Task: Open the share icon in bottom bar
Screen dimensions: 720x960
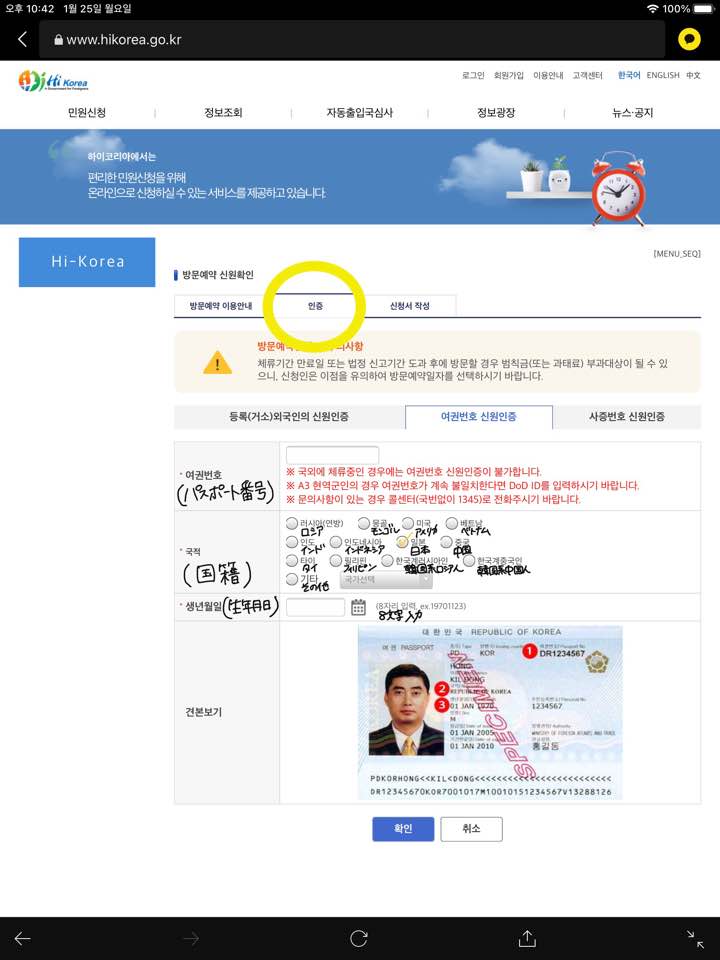Action: tap(527, 938)
